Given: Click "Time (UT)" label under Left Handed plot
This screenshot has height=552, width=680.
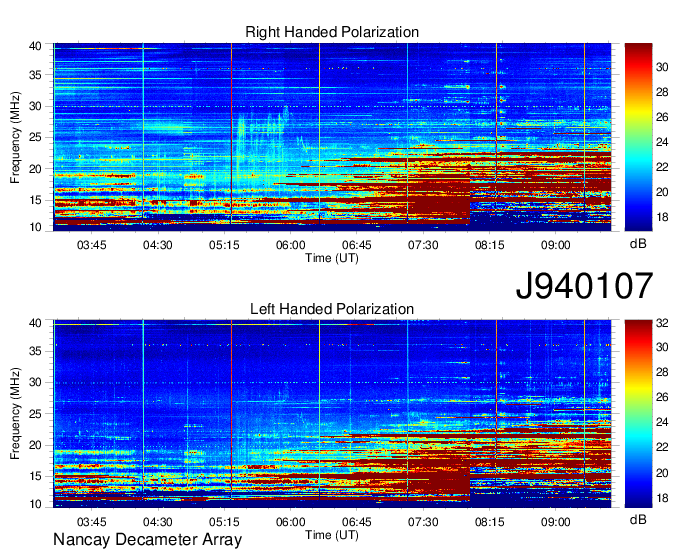Looking at the screenshot, I should click(x=332, y=535).
